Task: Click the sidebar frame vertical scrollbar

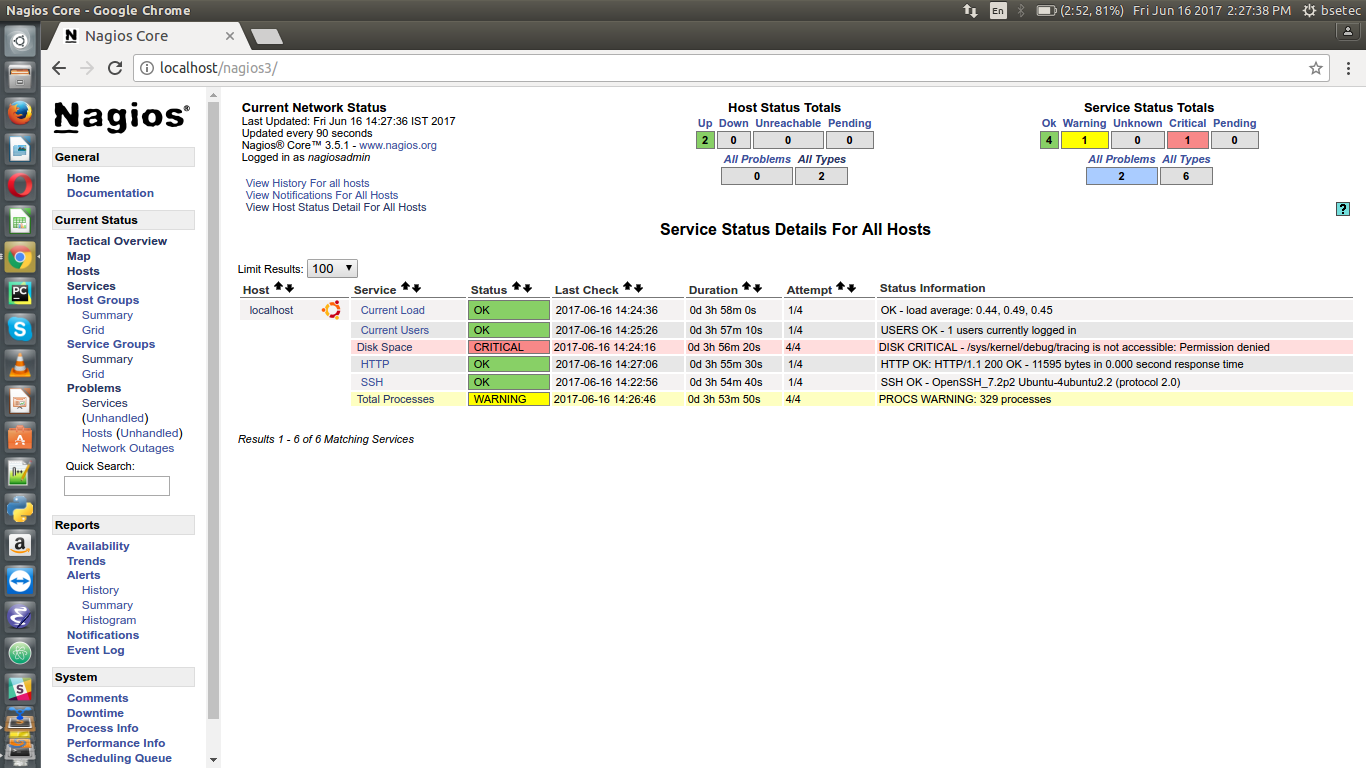Action: pyautogui.click(x=213, y=410)
